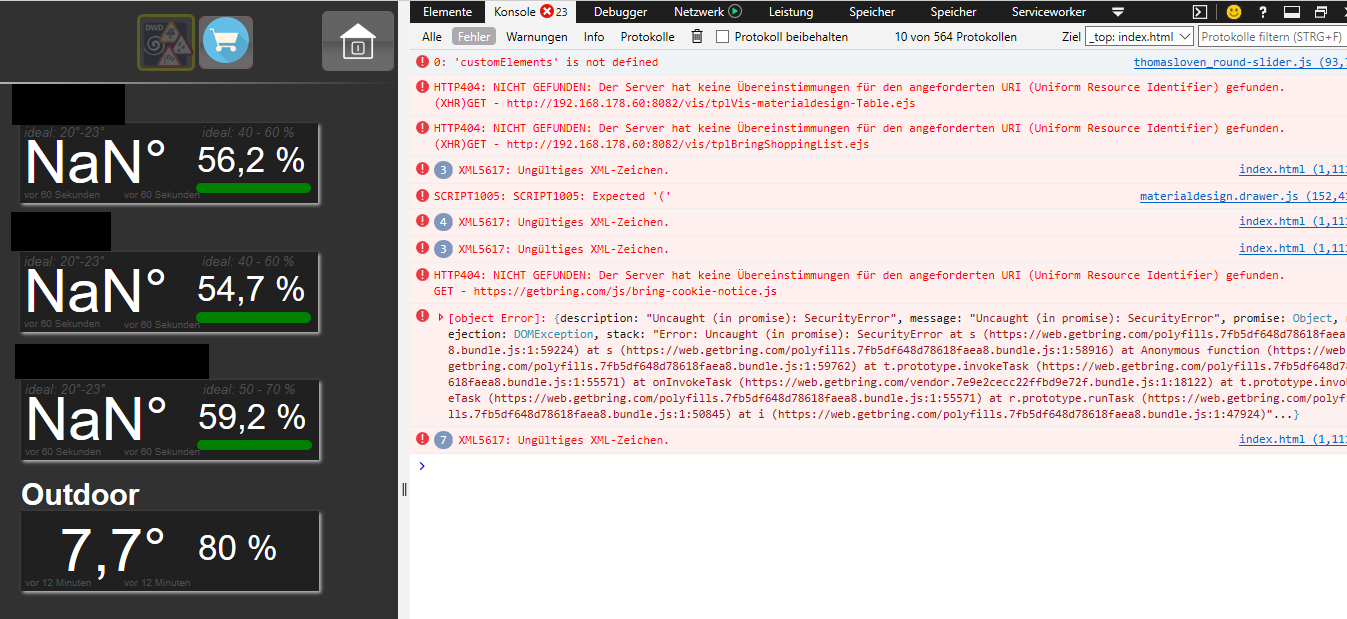Viewport: 1347px width, 619px height.
Task: Open the Ziel _top: index.html dropdown
Action: point(1139,36)
